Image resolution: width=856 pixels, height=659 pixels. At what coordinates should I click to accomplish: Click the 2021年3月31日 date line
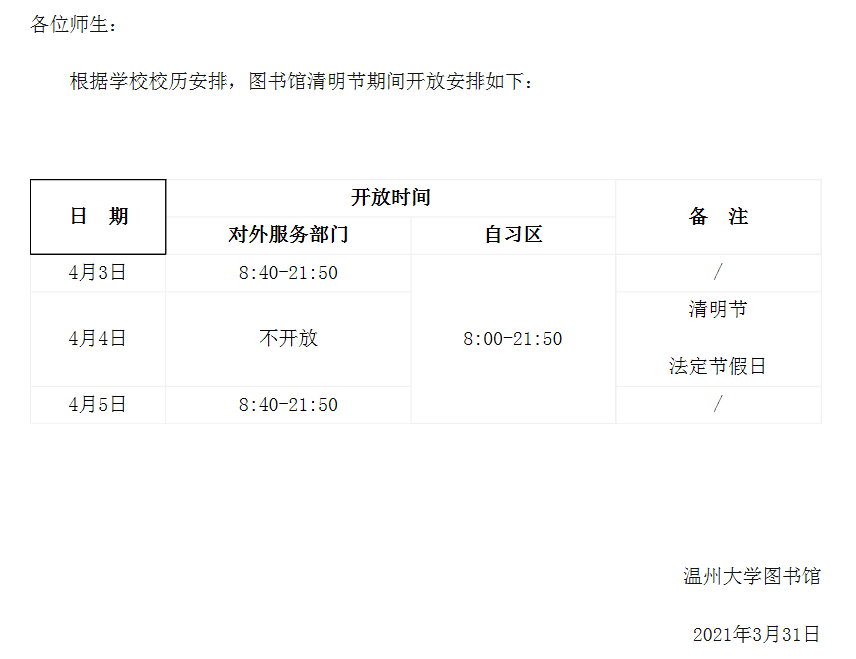pos(756,634)
